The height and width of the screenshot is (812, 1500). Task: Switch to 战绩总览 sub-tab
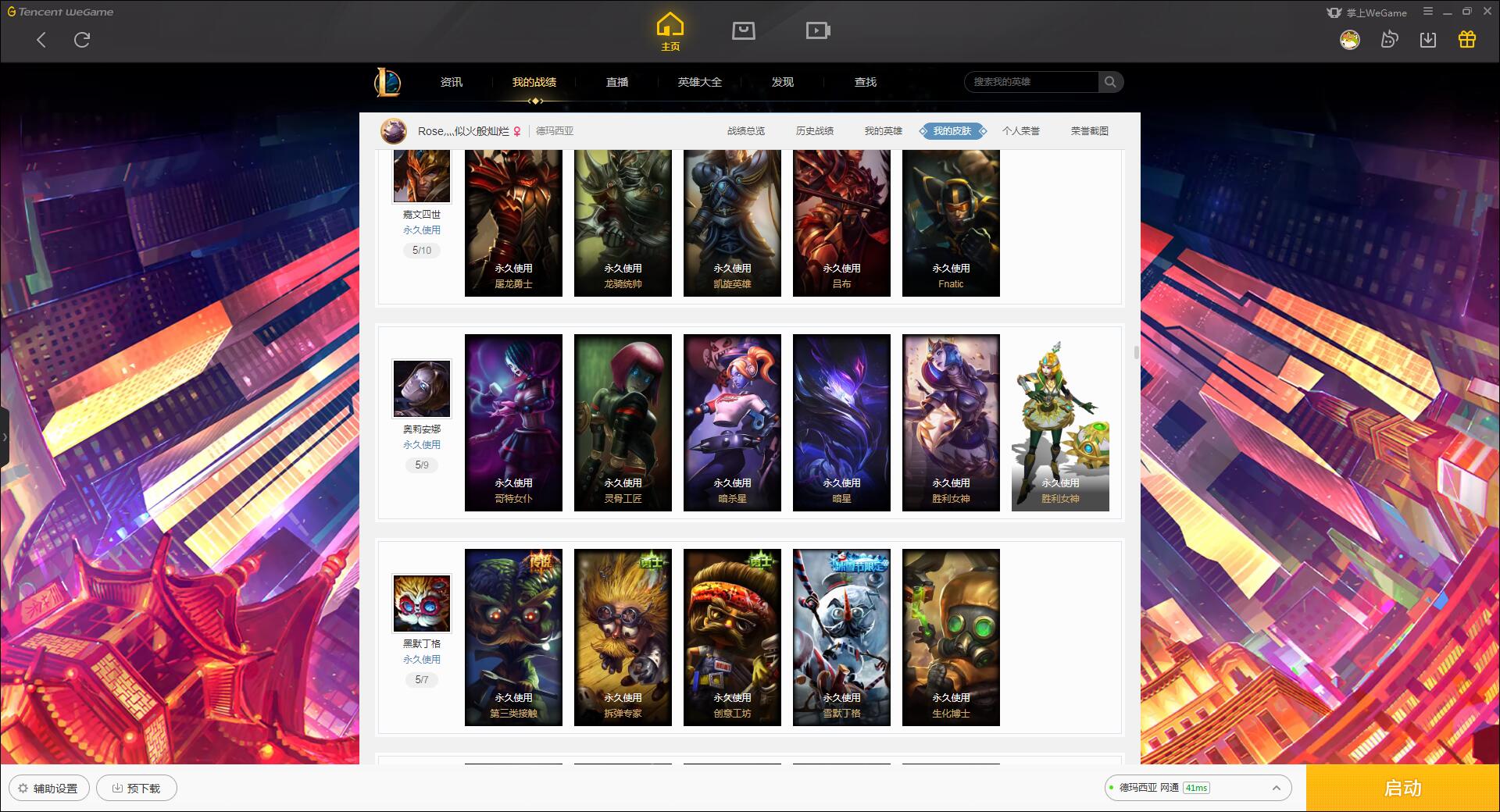[746, 131]
